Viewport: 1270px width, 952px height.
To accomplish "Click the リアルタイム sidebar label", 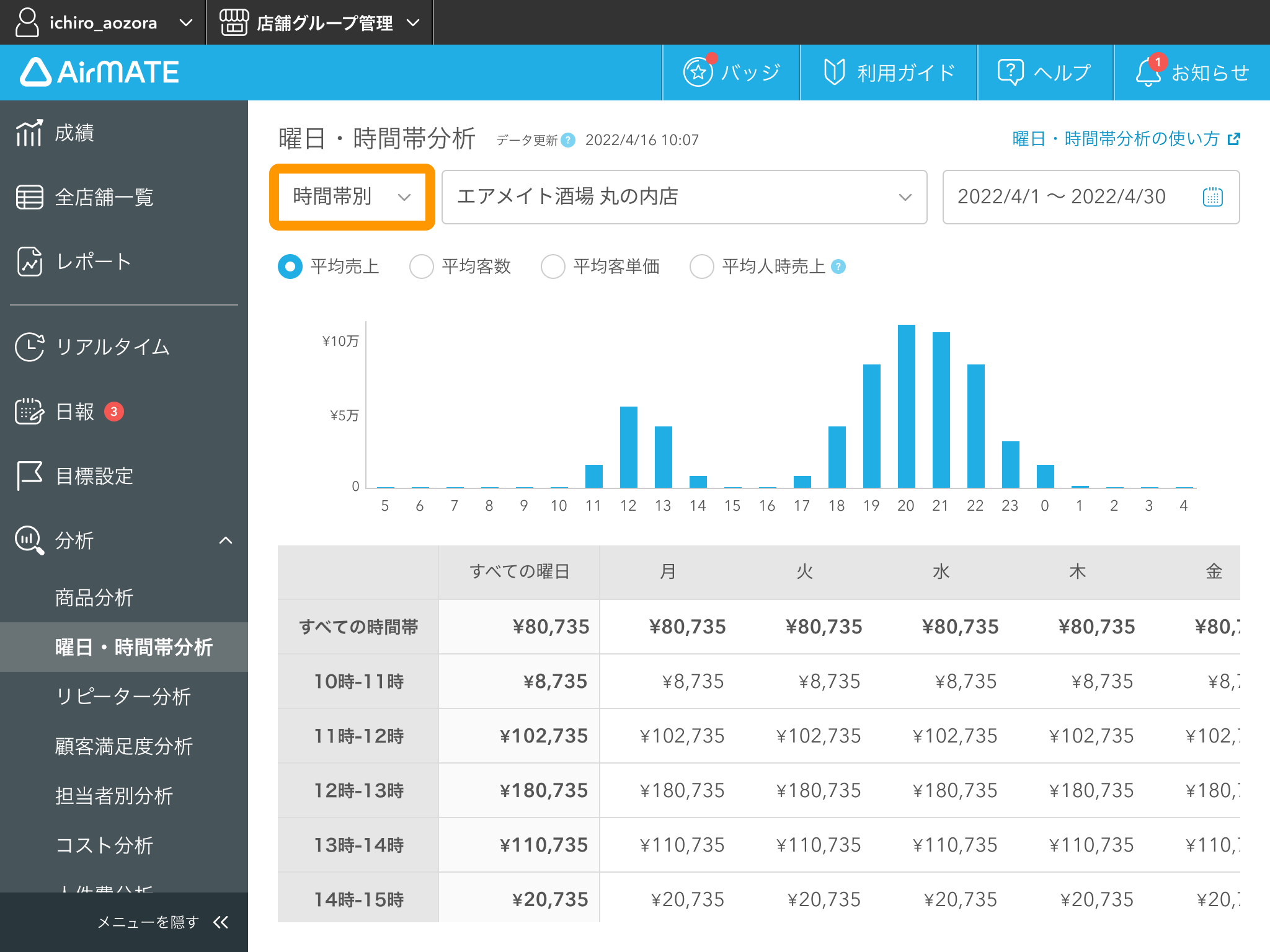I will [113, 346].
